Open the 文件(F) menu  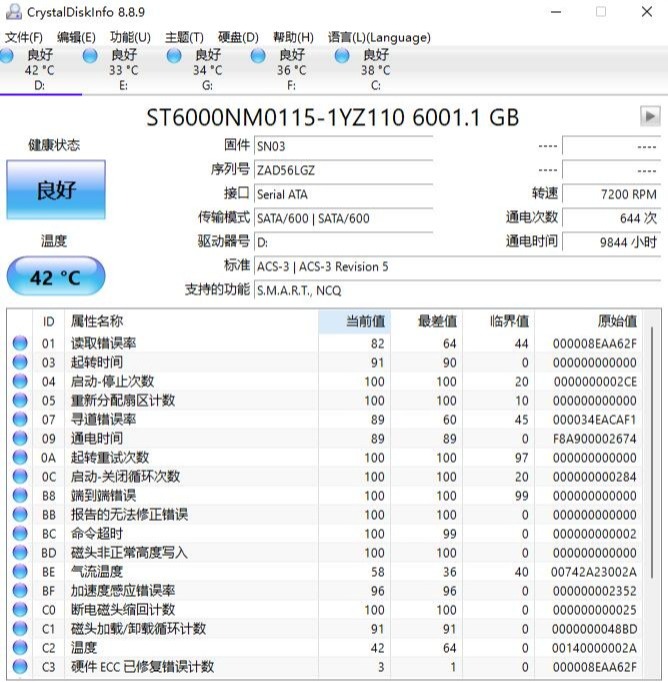23,37
